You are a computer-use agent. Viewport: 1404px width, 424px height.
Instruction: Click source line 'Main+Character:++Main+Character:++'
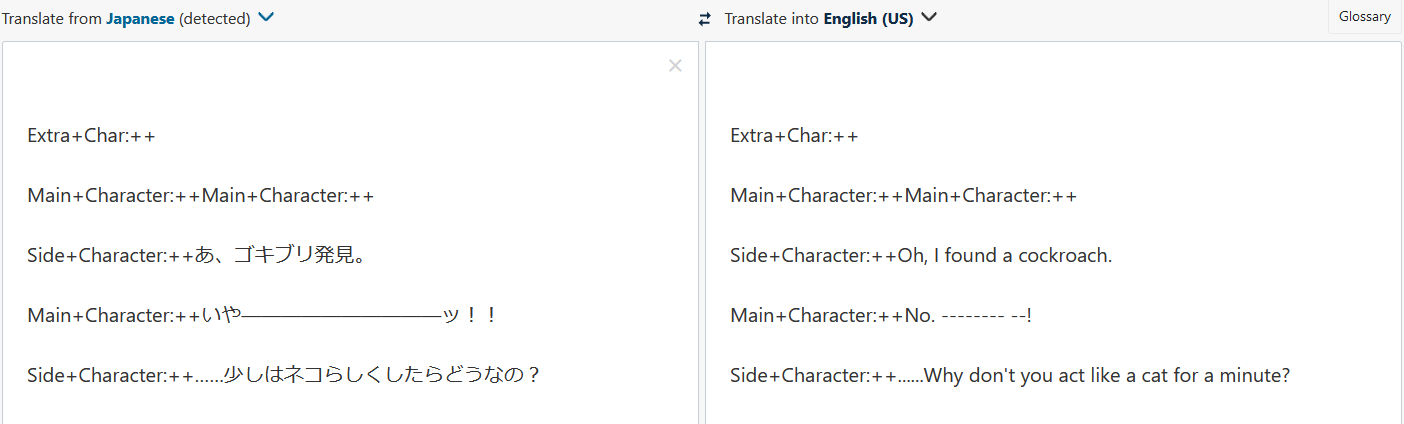200,196
